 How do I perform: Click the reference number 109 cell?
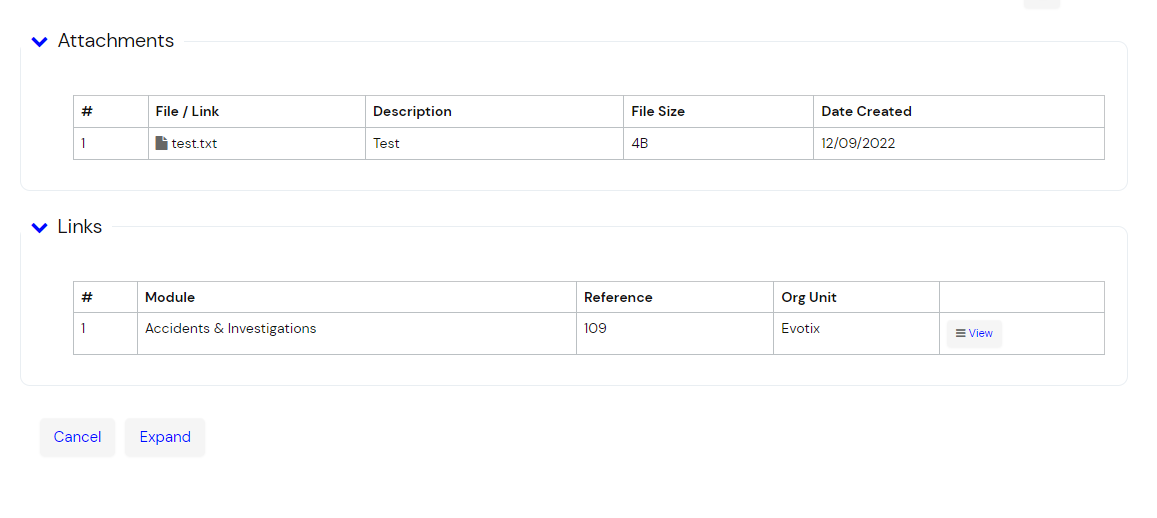click(596, 328)
